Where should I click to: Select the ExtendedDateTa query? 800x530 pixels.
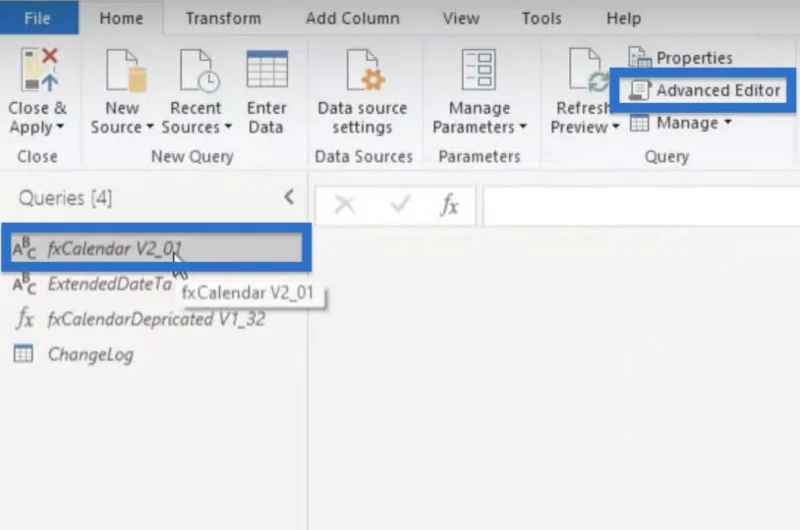110,284
